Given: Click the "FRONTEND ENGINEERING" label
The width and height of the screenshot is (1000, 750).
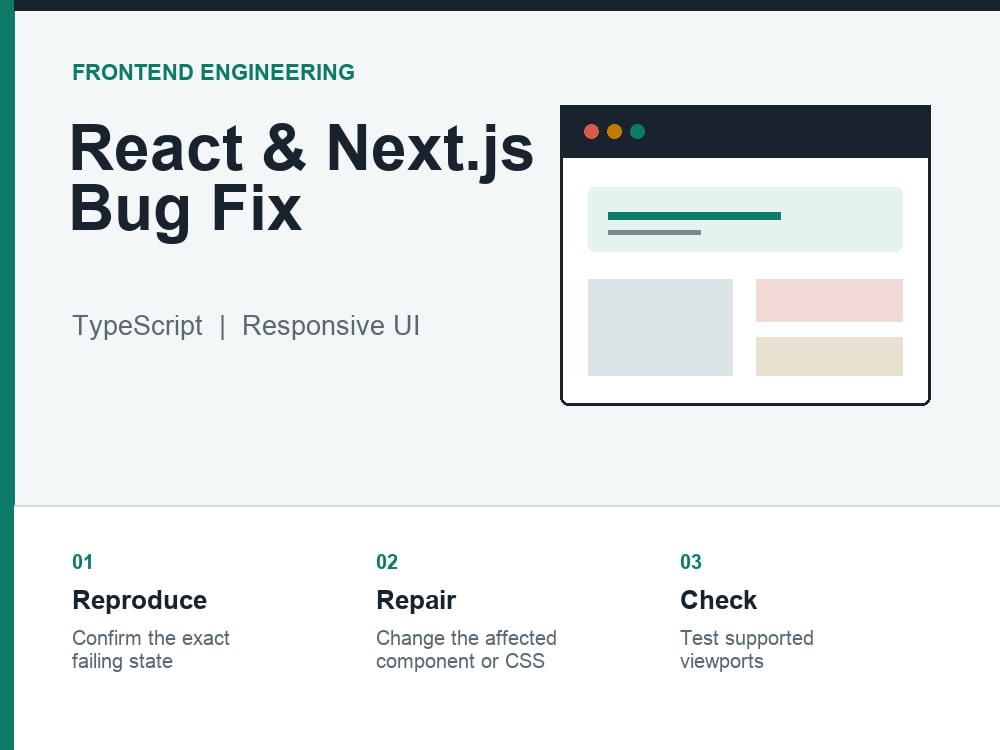Looking at the screenshot, I should click(x=214, y=72).
